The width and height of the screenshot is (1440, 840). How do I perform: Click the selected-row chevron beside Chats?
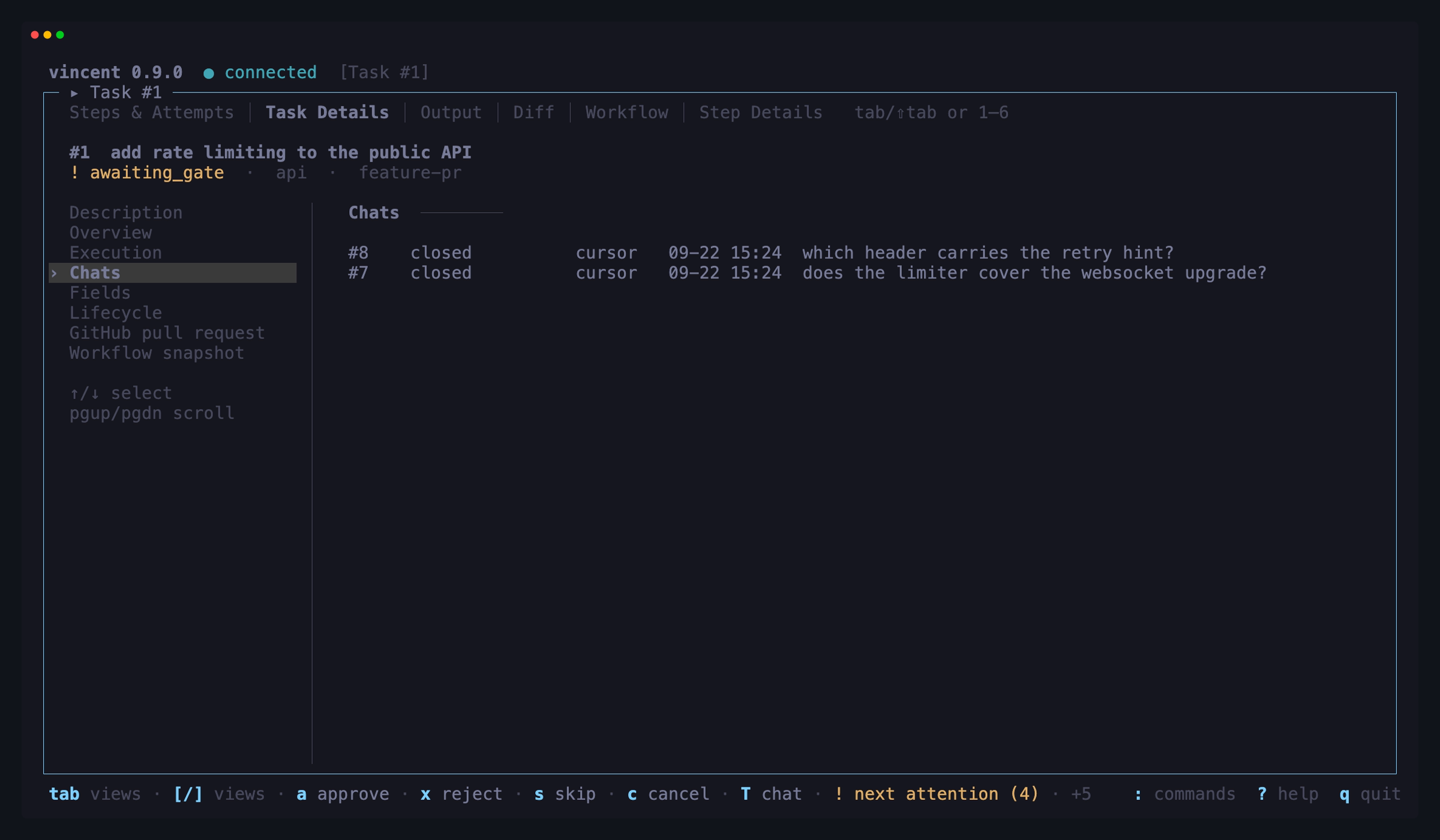[54, 273]
